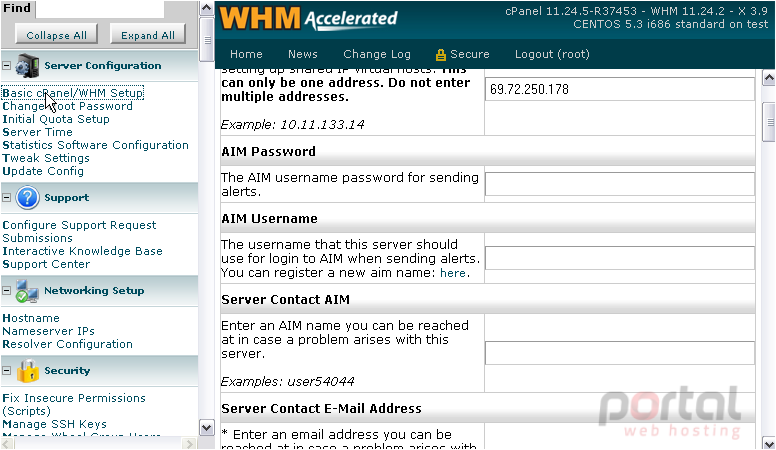776x450 pixels.
Task: Click the Server Configuration server icon
Action: pyautogui.click(x=27, y=66)
